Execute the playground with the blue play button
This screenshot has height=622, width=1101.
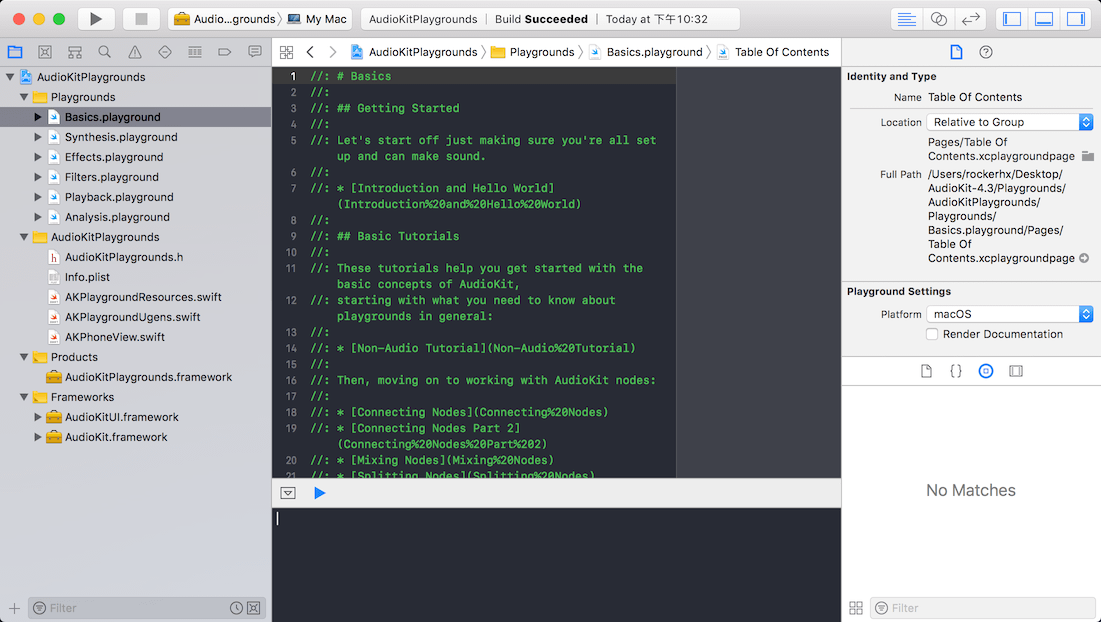pyautogui.click(x=319, y=493)
